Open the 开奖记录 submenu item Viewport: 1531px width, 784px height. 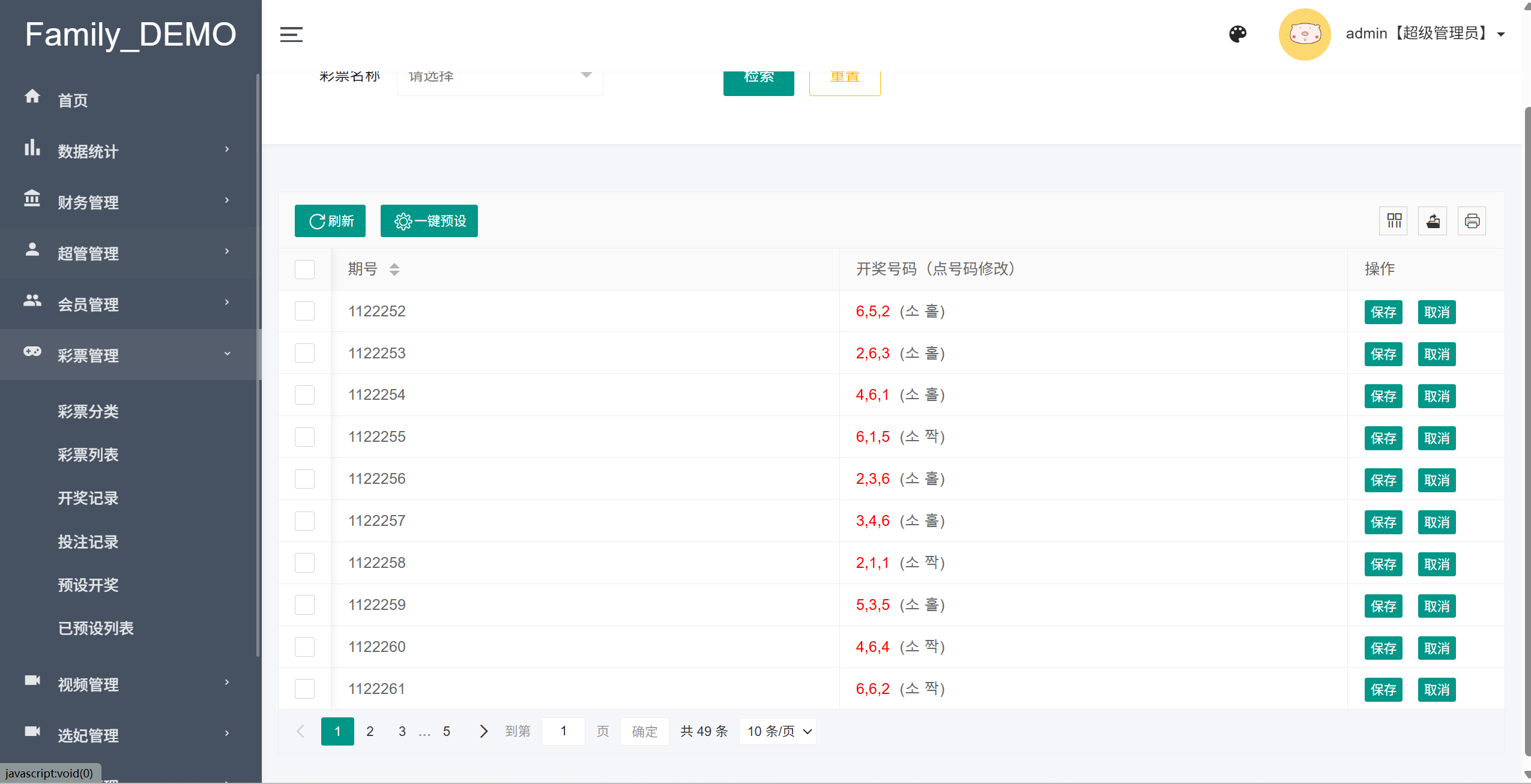pyautogui.click(x=88, y=498)
